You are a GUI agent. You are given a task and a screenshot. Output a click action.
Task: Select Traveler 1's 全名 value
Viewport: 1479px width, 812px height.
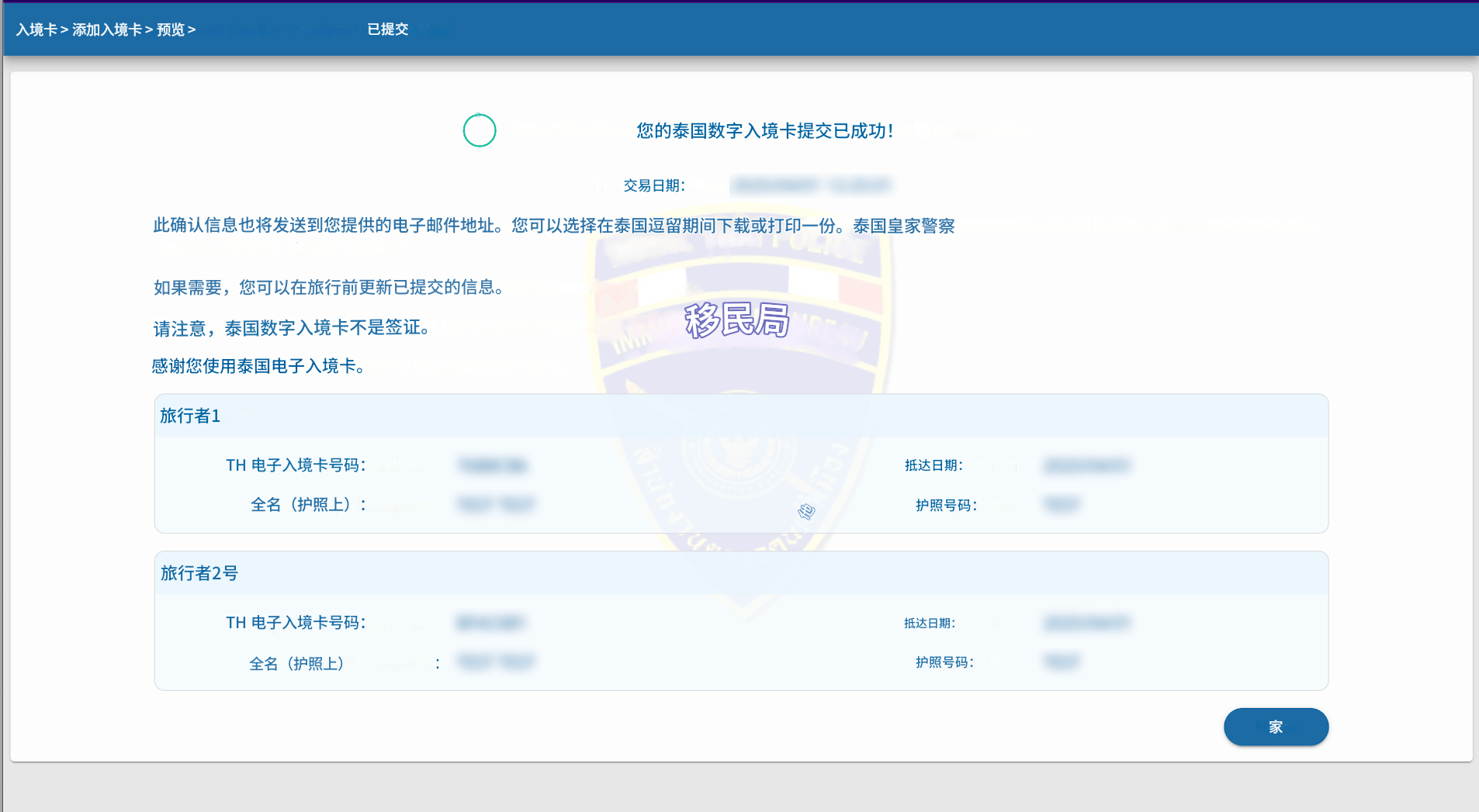coord(496,505)
